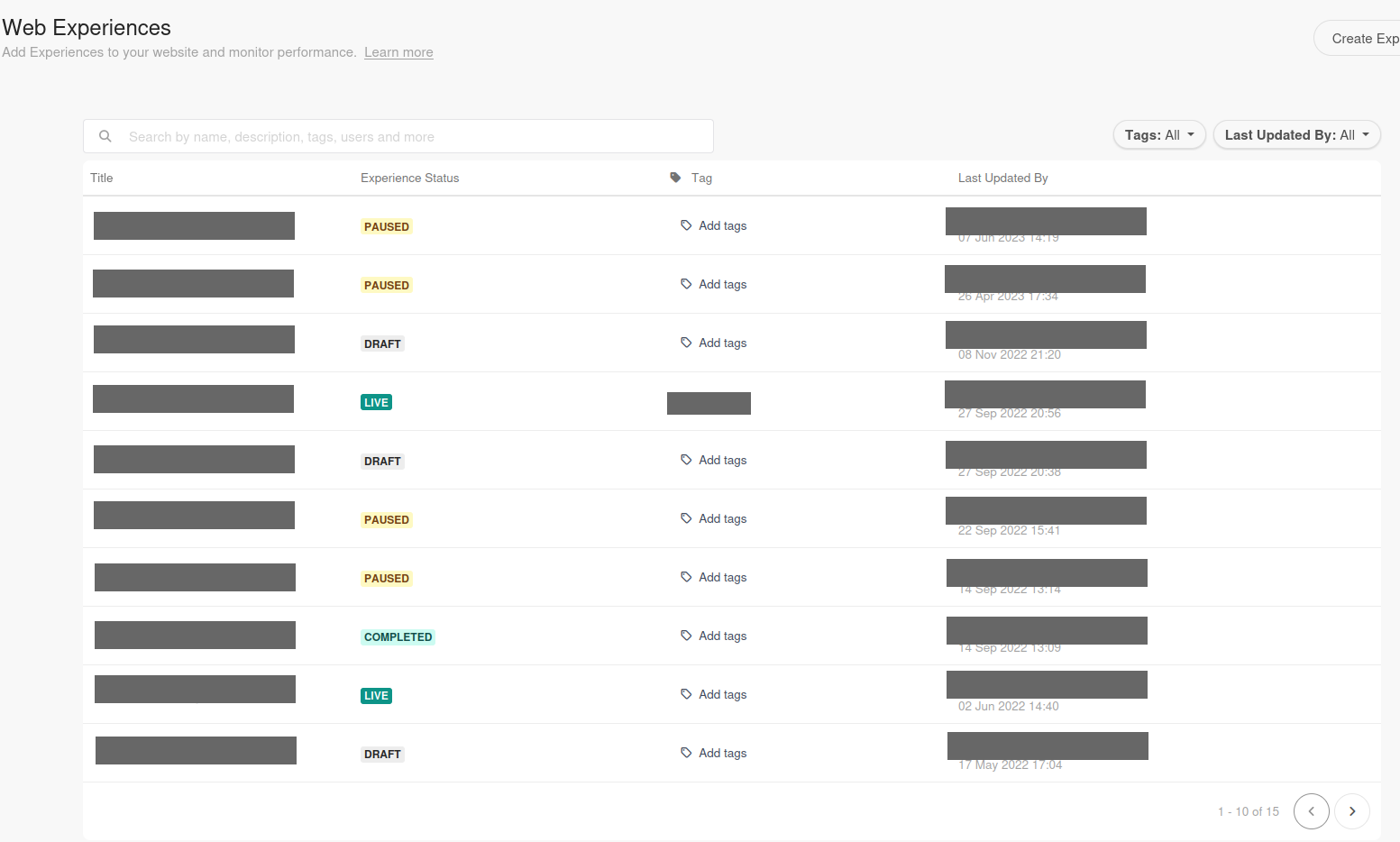Click the 22 Sep 2022 15:41 timestamp
The height and width of the screenshot is (842, 1400).
pyautogui.click(x=1009, y=530)
